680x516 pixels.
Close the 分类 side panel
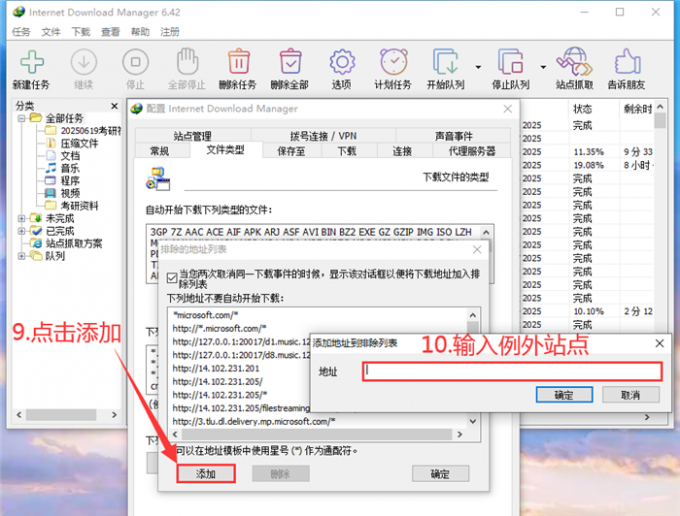tap(114, 106)
